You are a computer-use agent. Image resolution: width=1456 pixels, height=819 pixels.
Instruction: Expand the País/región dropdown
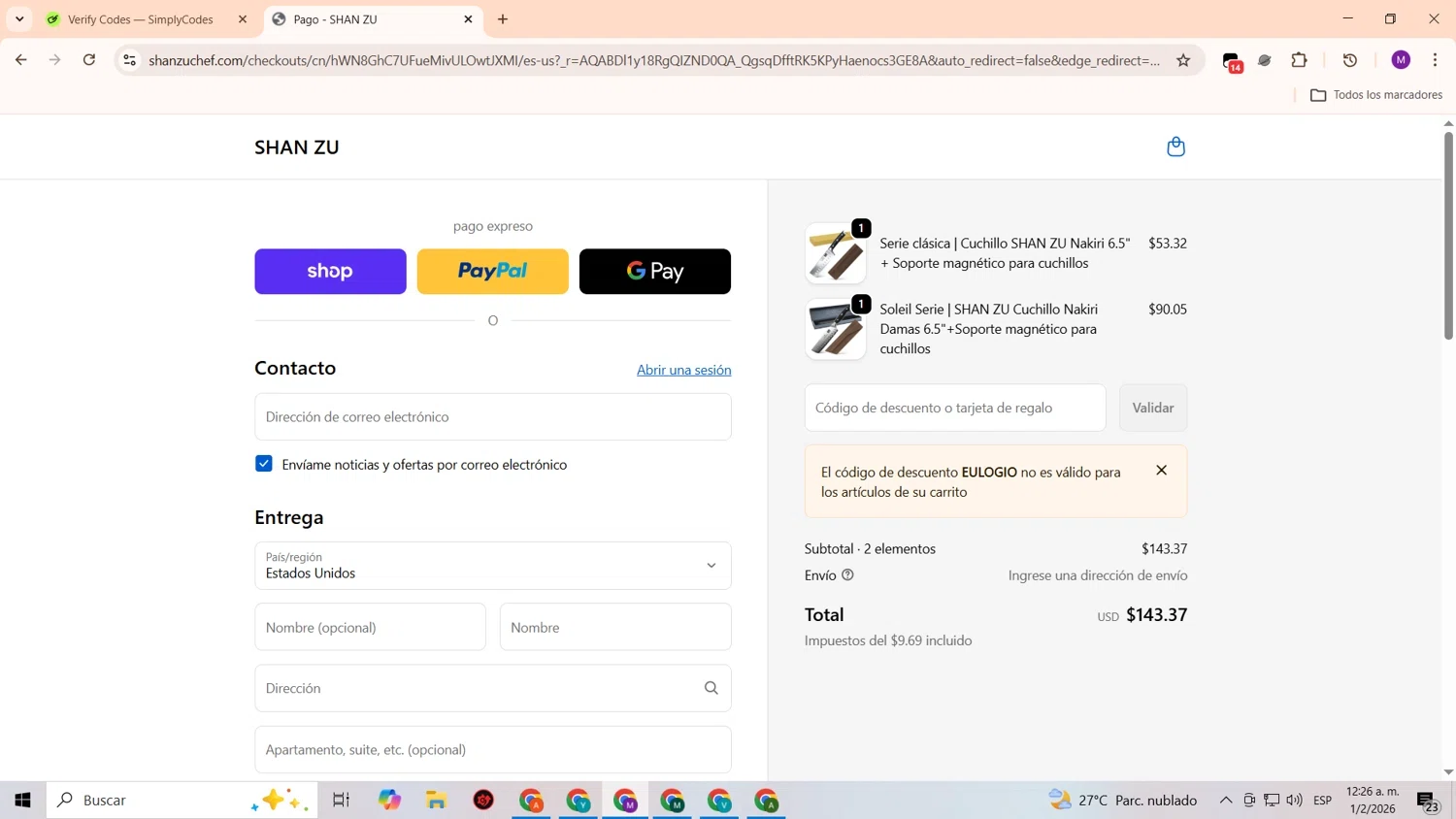493,566
